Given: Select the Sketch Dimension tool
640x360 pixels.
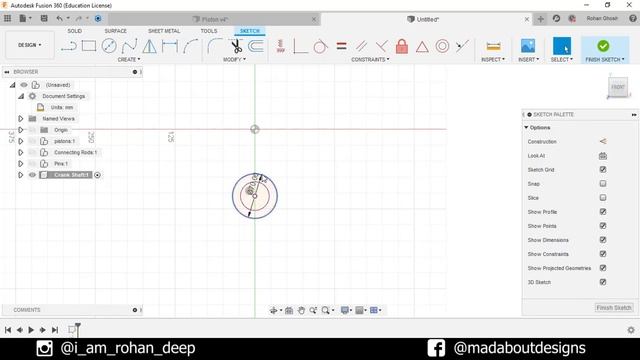Looking at the screenshot, I should point(170,46).
